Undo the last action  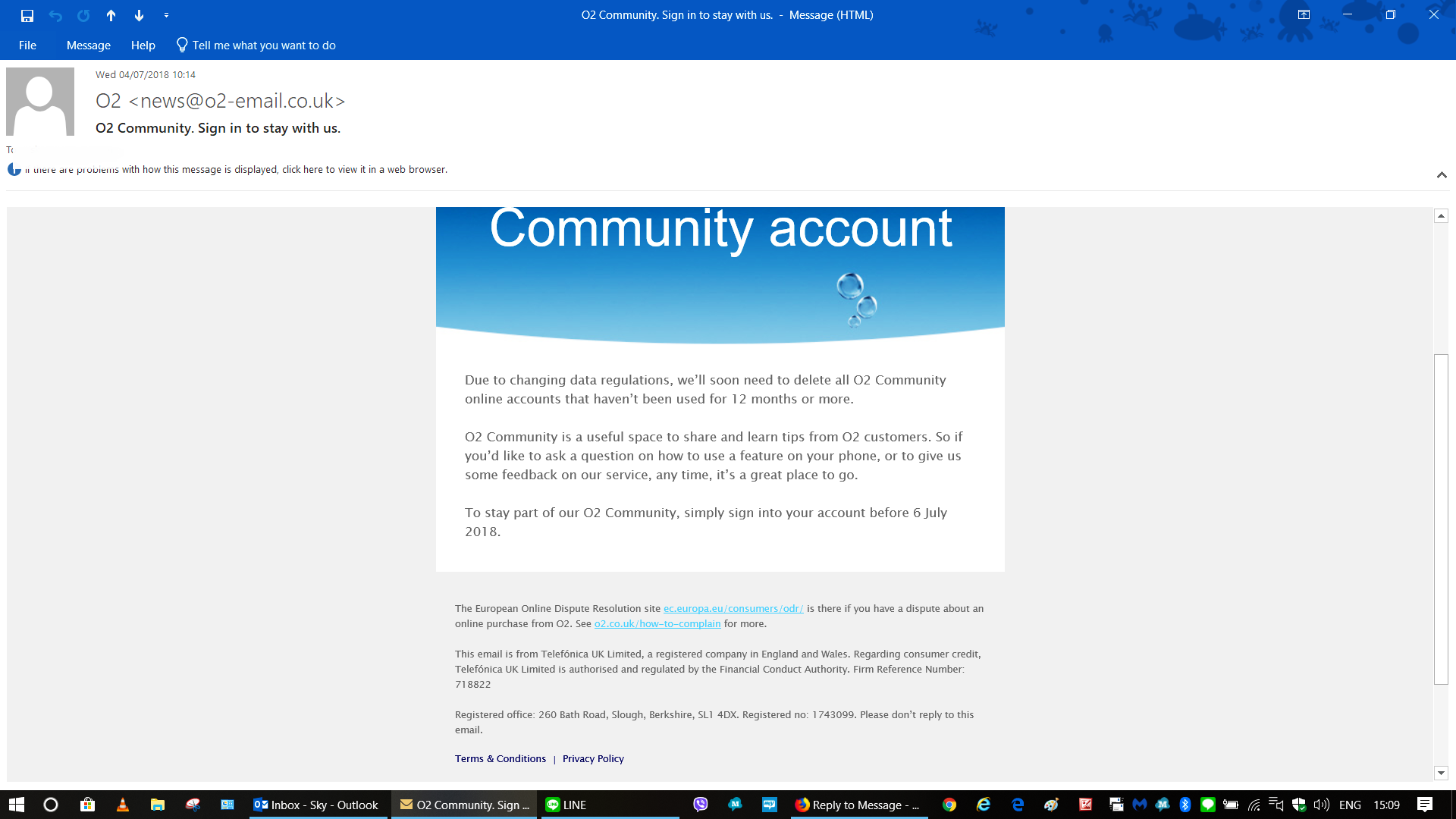[x=55, y=14]
